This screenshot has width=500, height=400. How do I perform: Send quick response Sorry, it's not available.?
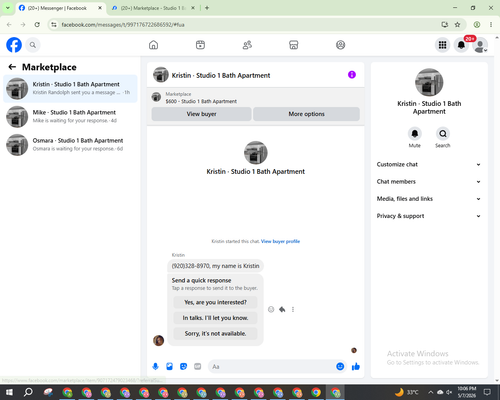pos(215,333)
